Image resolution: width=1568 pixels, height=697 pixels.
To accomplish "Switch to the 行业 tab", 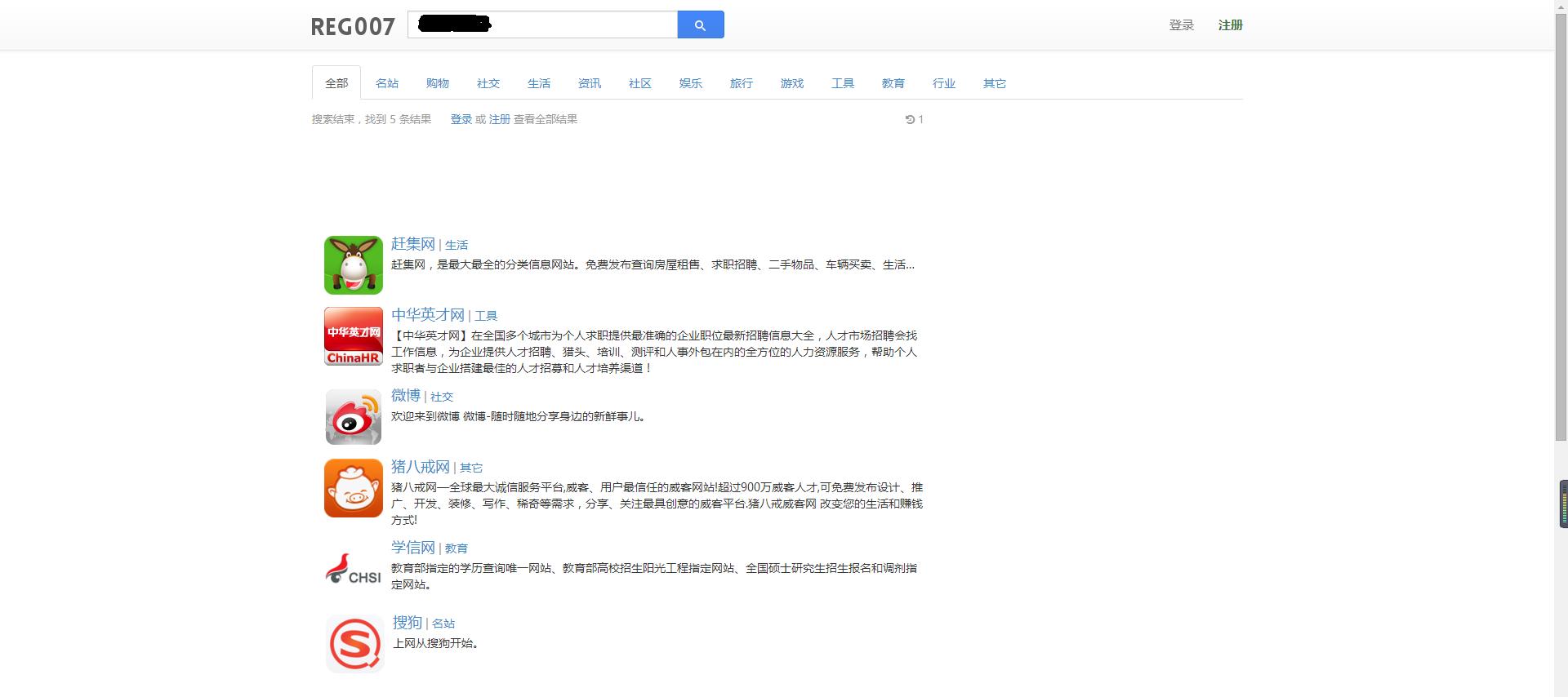I will (944, 83).
